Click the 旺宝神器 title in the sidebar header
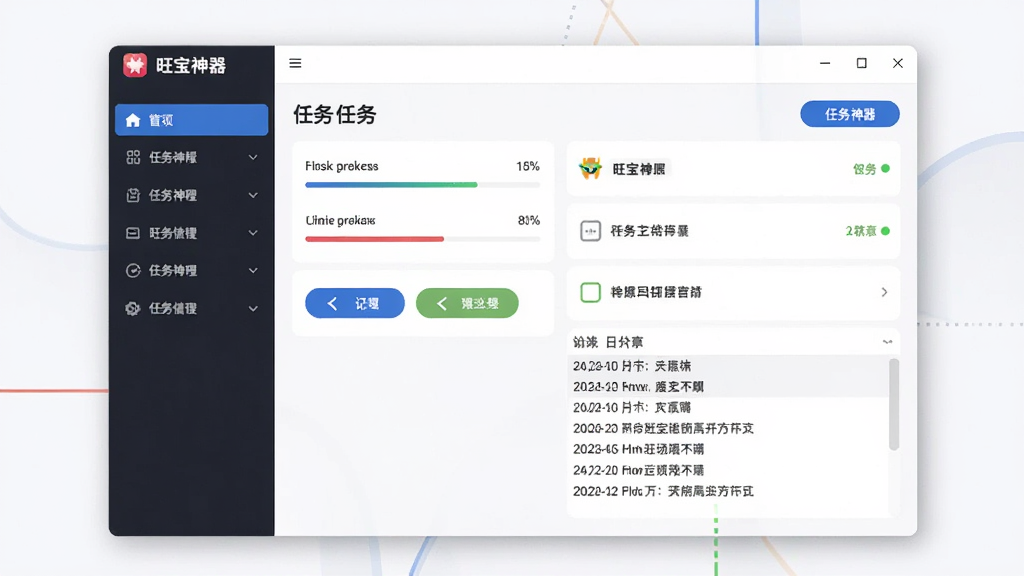 (191, 65)
